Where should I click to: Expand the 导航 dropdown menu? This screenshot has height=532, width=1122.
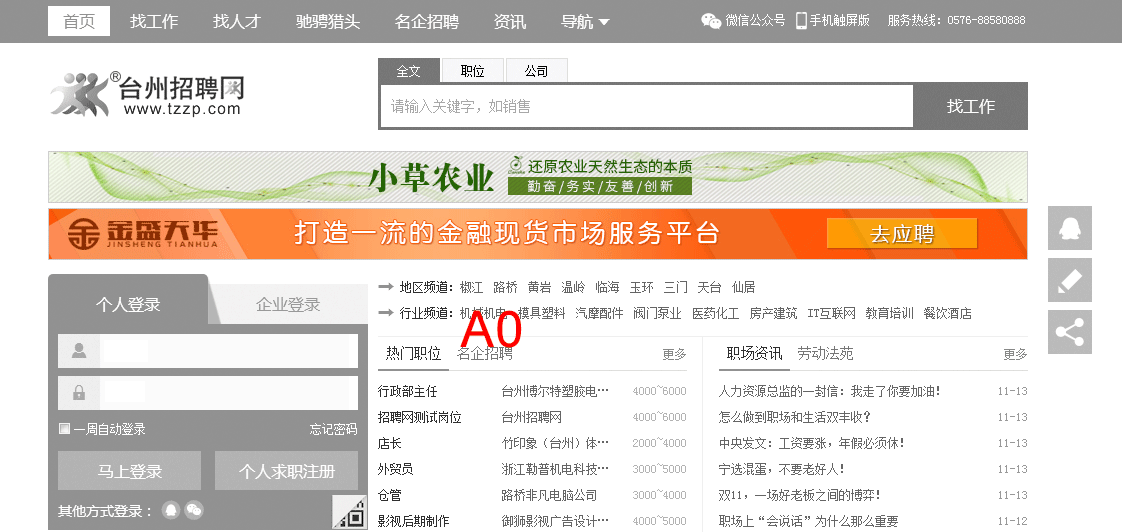coord(585,21)
